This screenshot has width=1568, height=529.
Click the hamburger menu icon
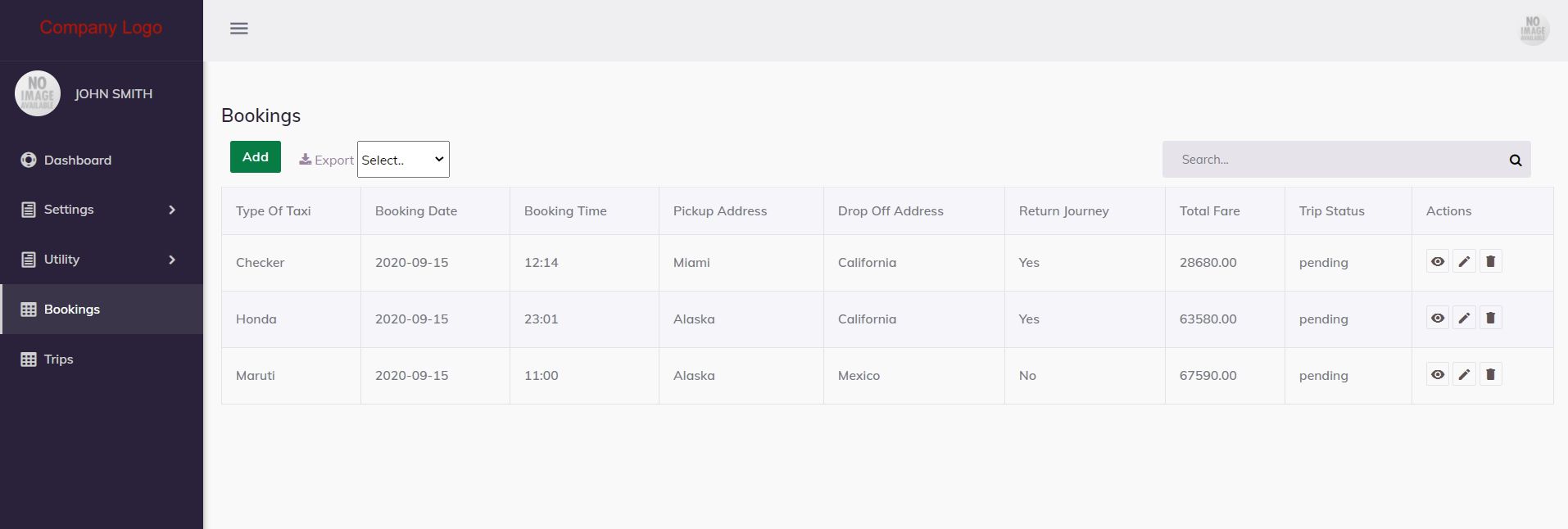tap(239, 29)
